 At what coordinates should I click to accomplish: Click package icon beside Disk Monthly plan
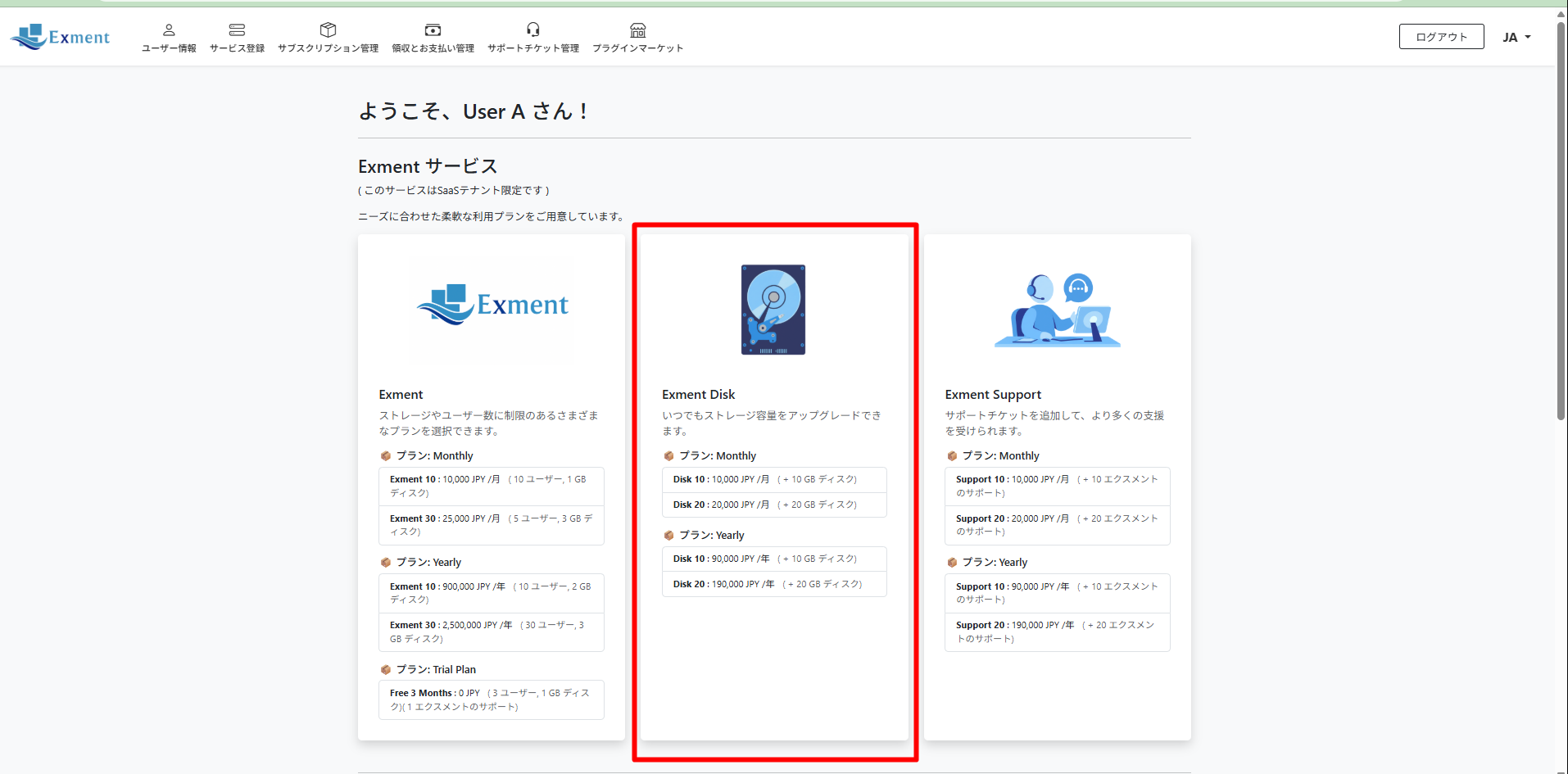[668, 456]
